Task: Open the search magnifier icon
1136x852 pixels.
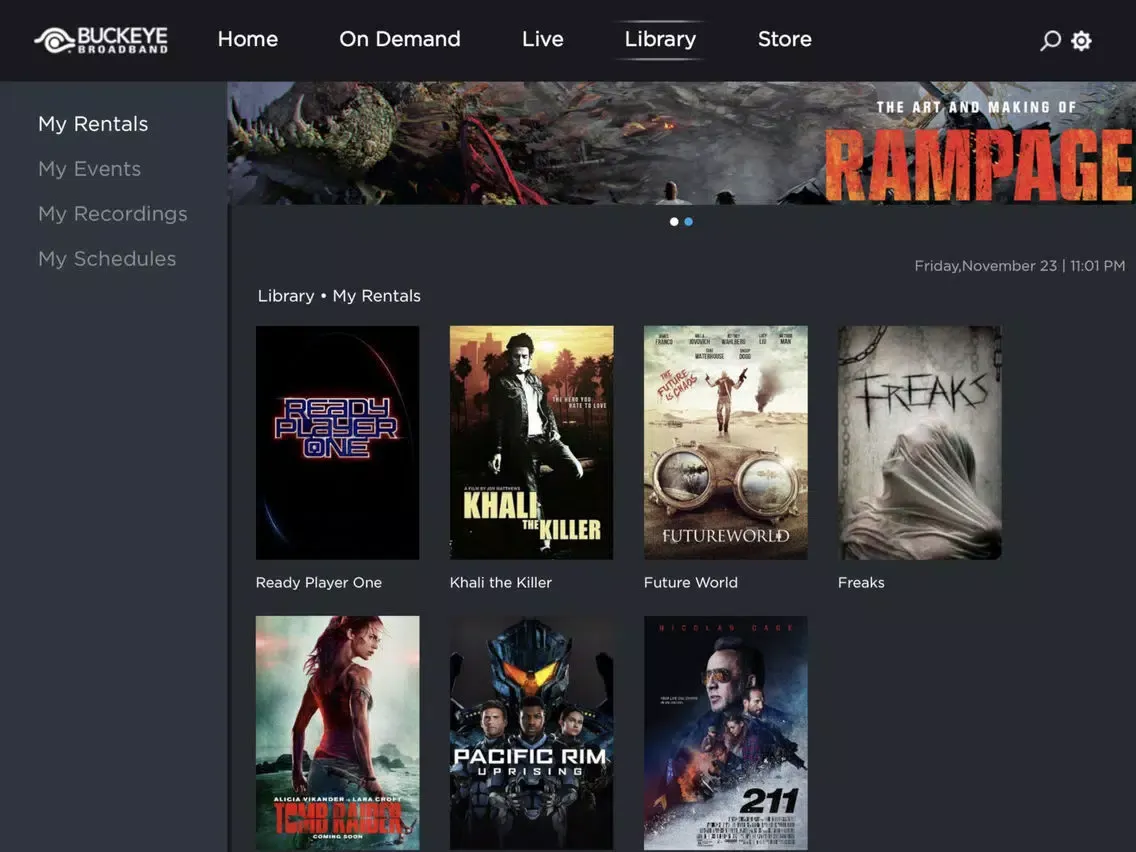Action: click(x=1050, y=41)
